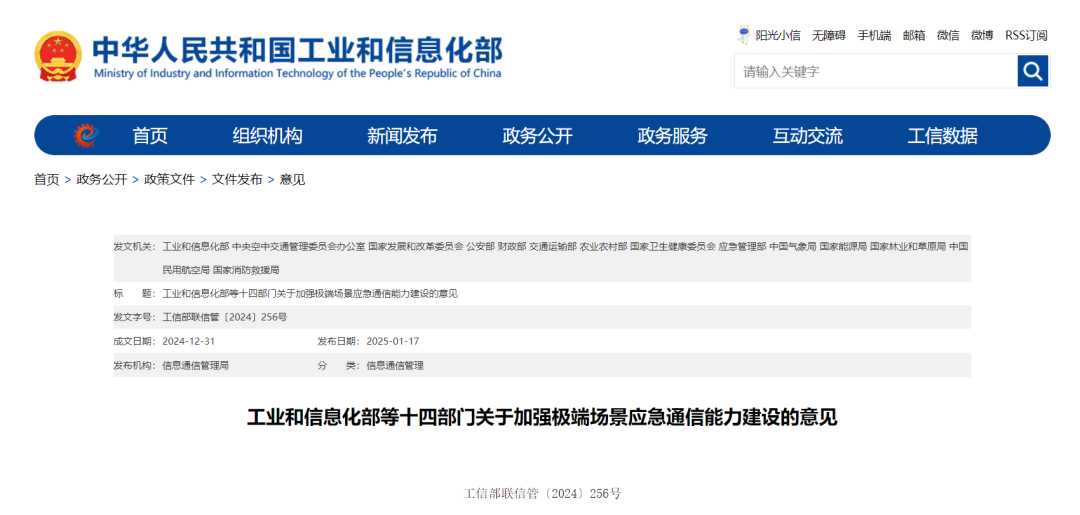Click the 标题 row title text

(310, 294)
